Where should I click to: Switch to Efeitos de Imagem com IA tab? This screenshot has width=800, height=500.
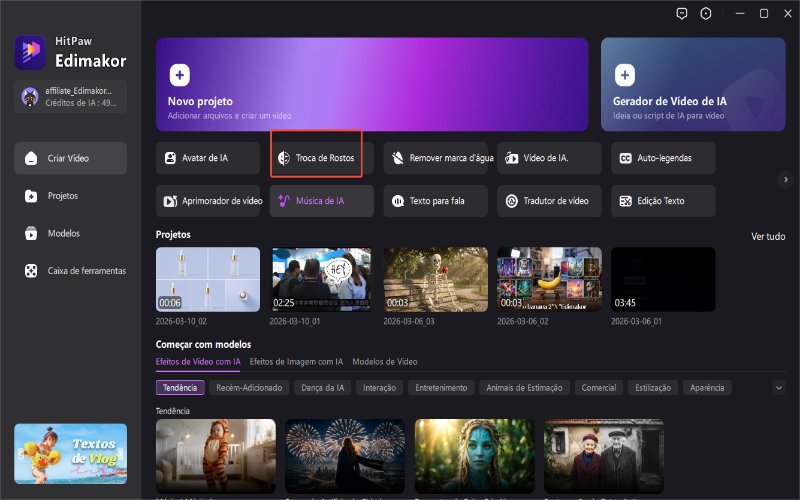296,362
